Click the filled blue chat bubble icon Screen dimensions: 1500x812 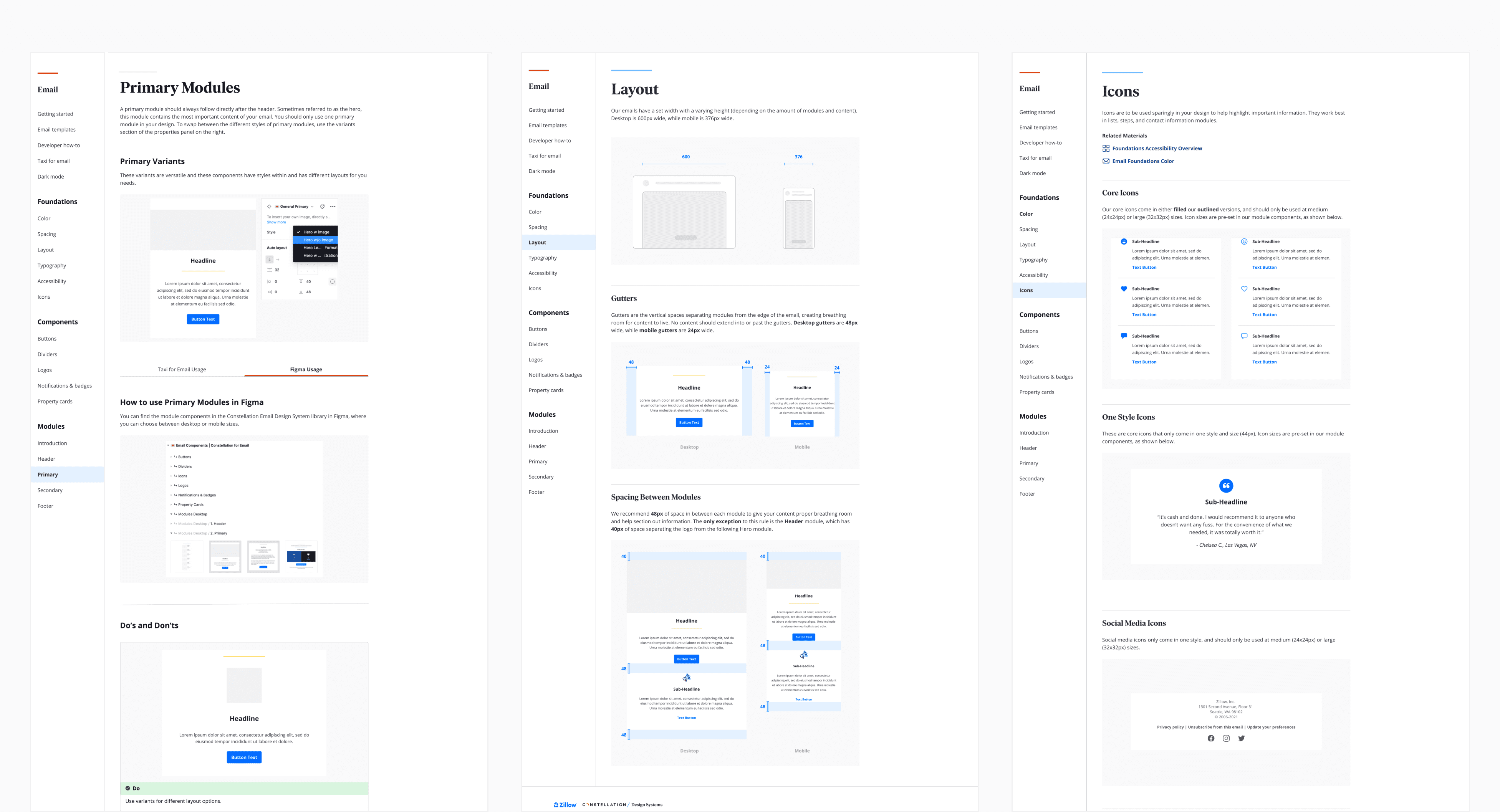[1124, 336]
